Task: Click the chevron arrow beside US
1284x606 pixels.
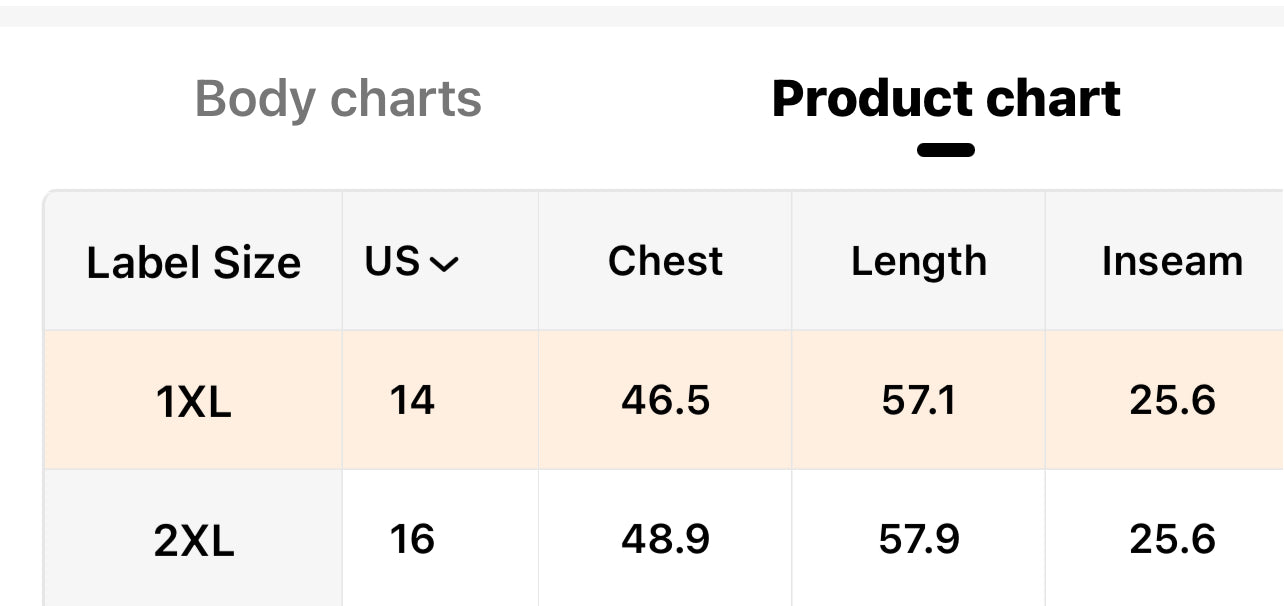Action: pos(443,264)
